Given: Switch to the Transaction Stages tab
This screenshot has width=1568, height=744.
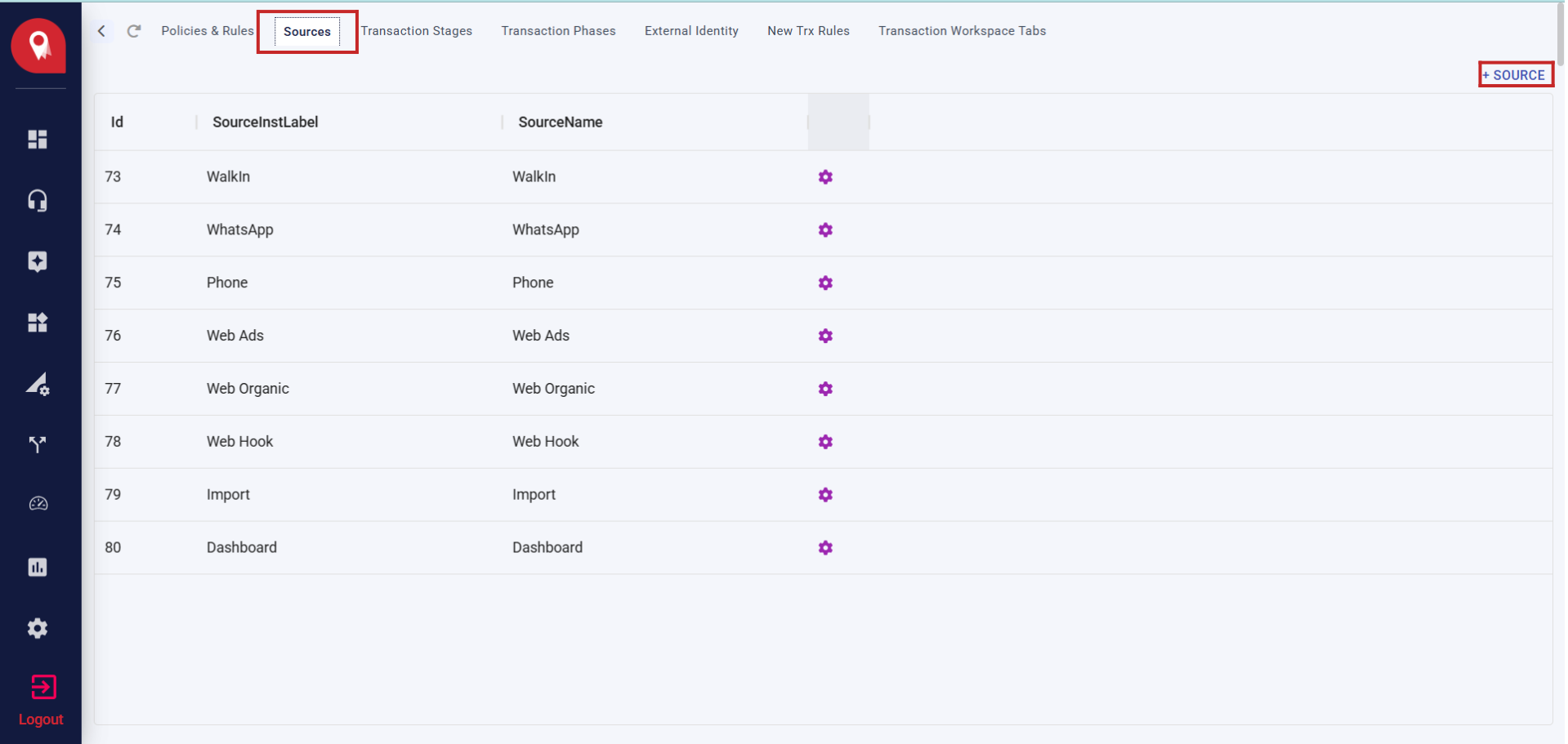Looking at the screenshot, I should click(x=417, y=31).
